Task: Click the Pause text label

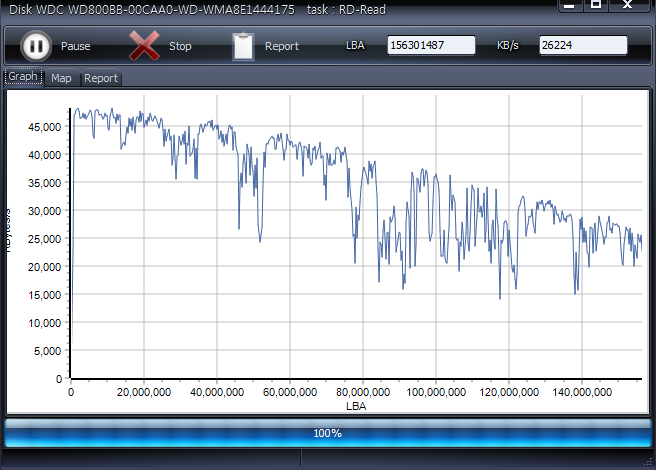Action: (x=75, y=47)
